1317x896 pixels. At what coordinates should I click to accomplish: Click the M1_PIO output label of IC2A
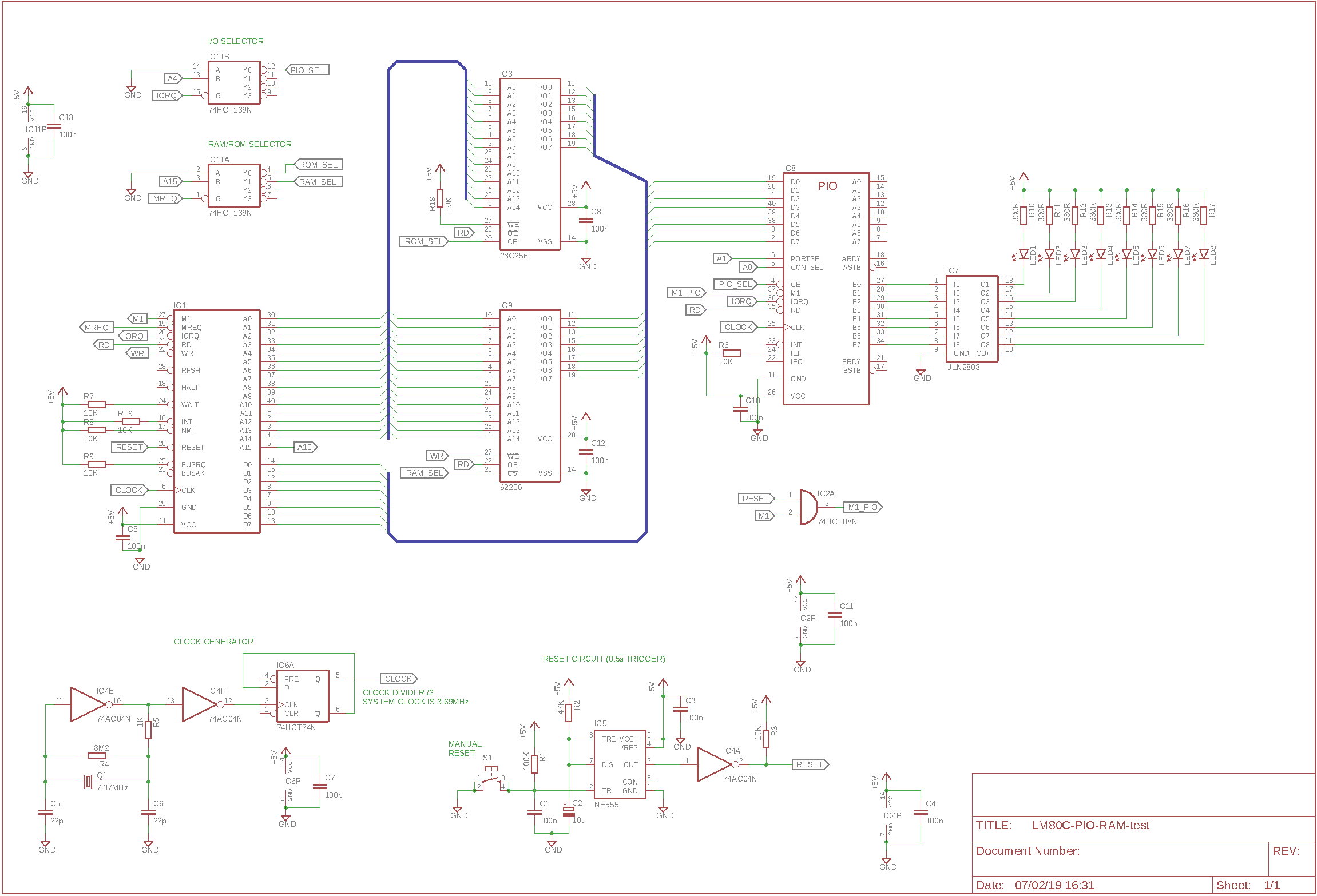tap(863, 507)
